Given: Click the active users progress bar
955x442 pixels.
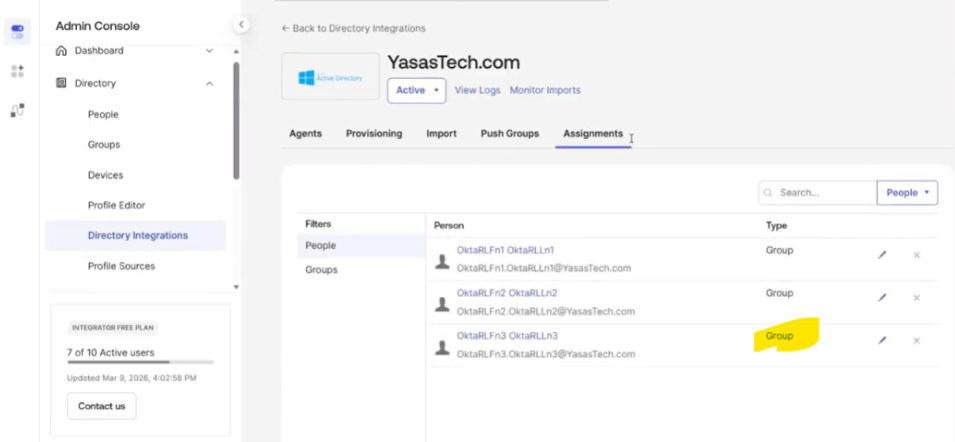Looking at the screenshot, I should click(140, 362).
